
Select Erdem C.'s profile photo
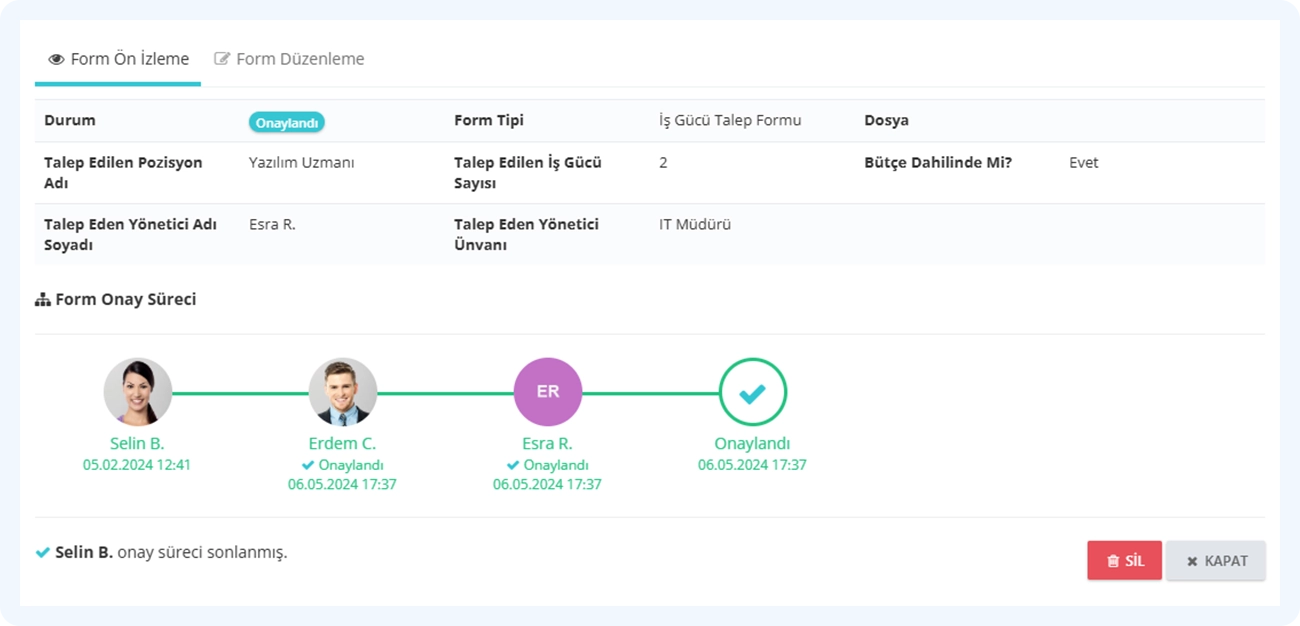pos(343,392)
